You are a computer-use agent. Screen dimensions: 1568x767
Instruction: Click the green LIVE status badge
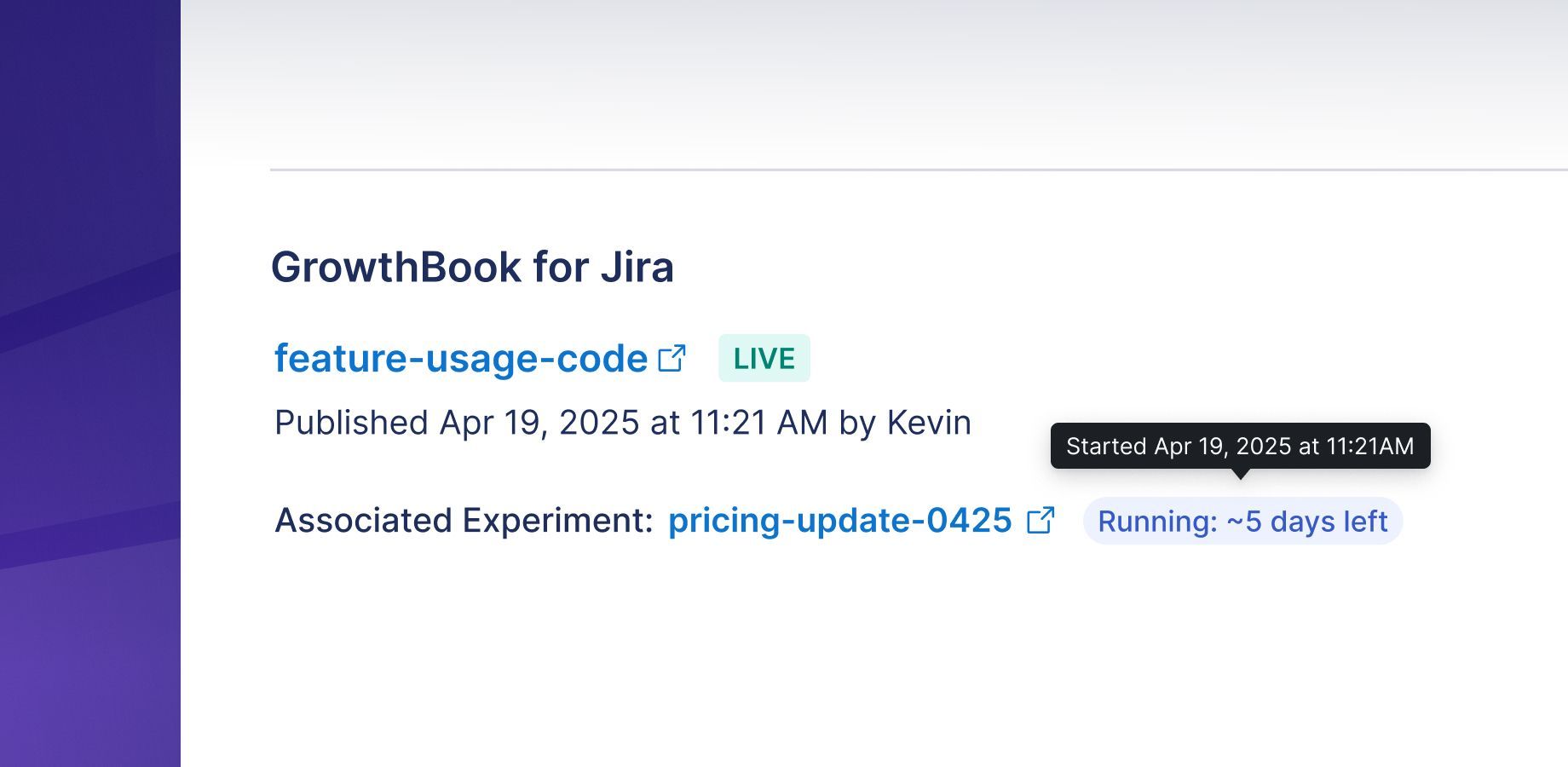coord(764,359)
